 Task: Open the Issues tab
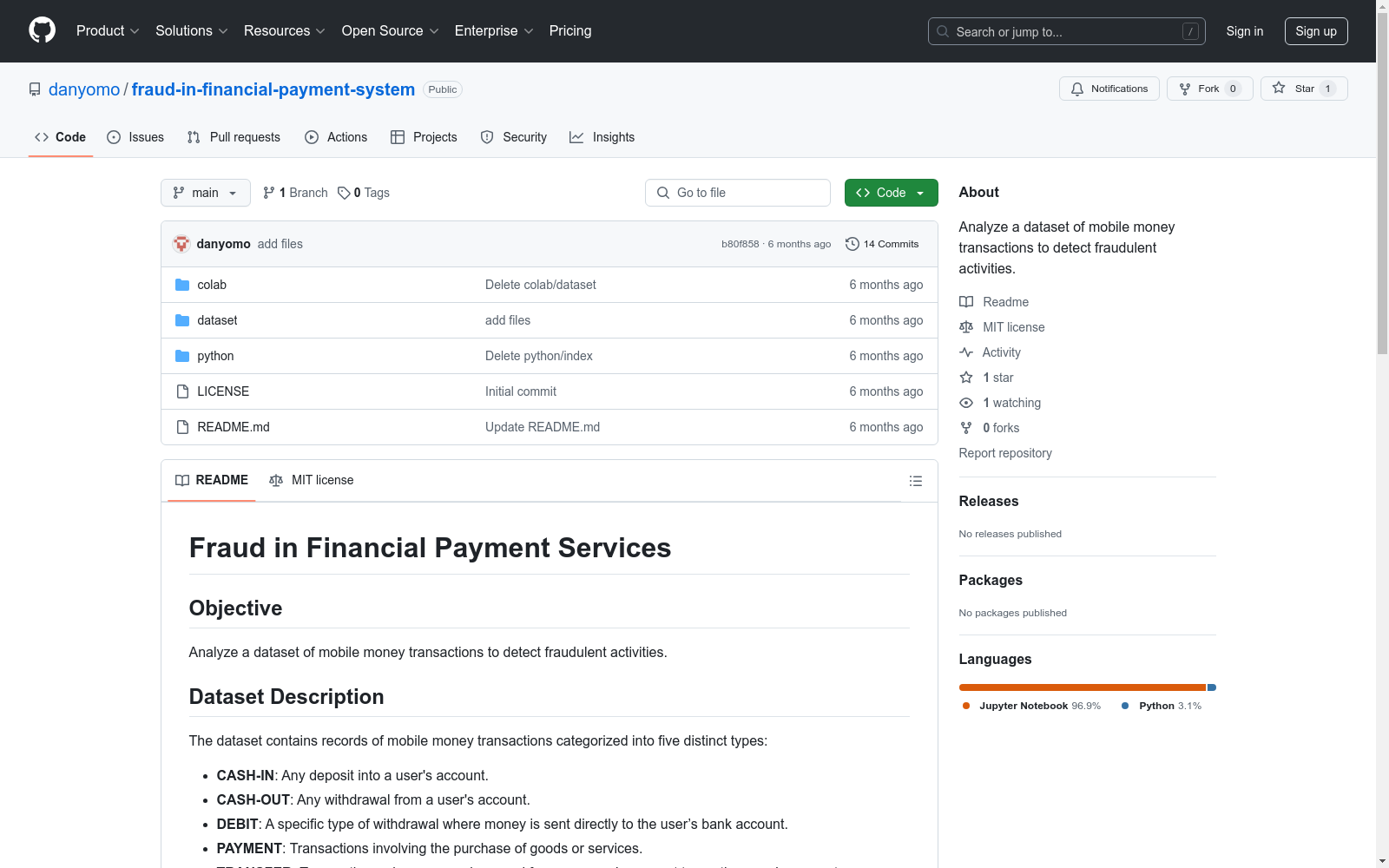[135, 137]
